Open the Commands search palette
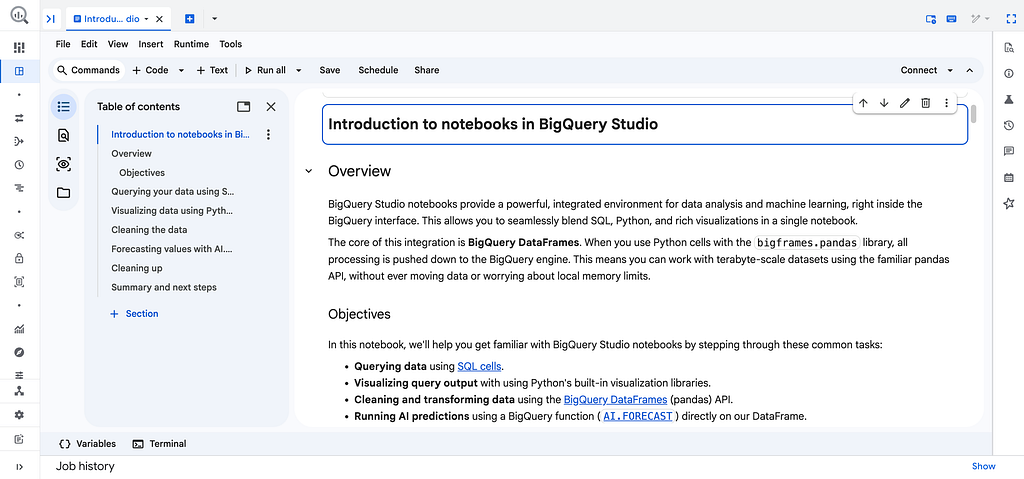The image size is (1024, 479). click(88, 70)
